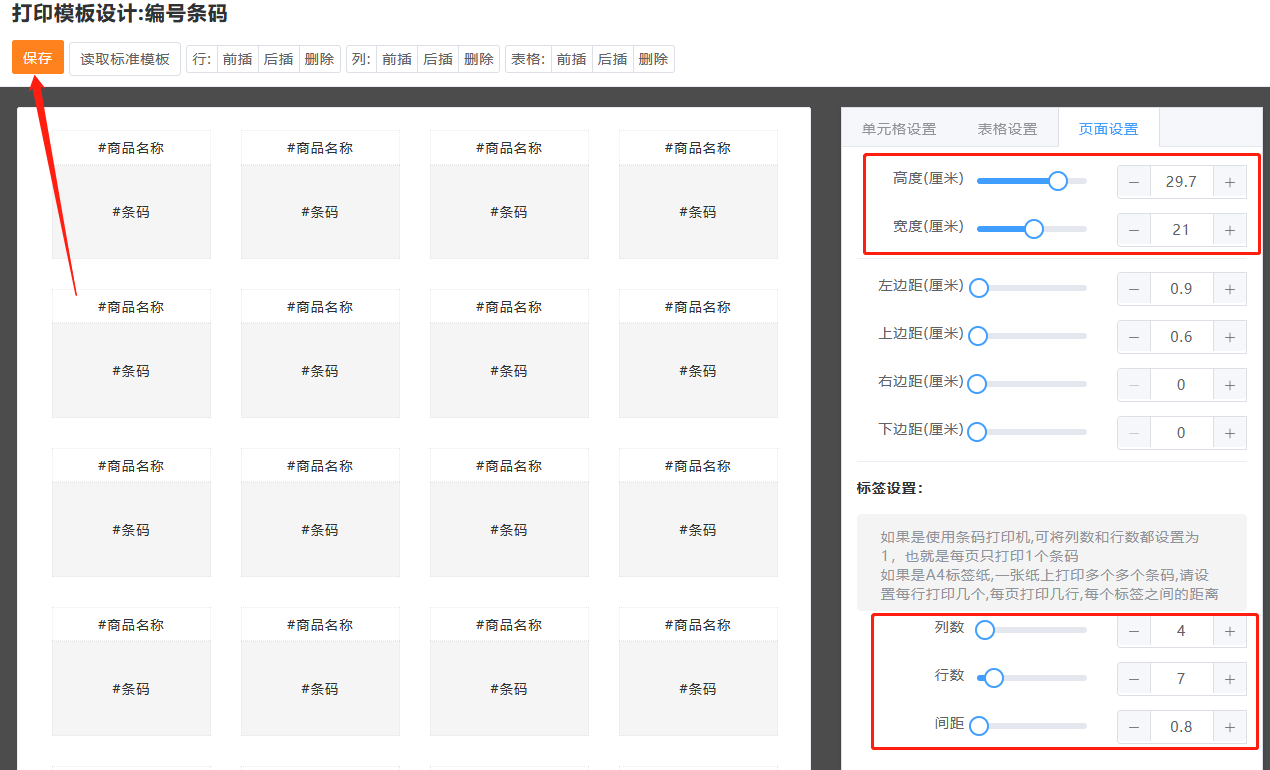1270x770 pixels.
Task: Insert row before using 行 前插
Action: point(237,59)
